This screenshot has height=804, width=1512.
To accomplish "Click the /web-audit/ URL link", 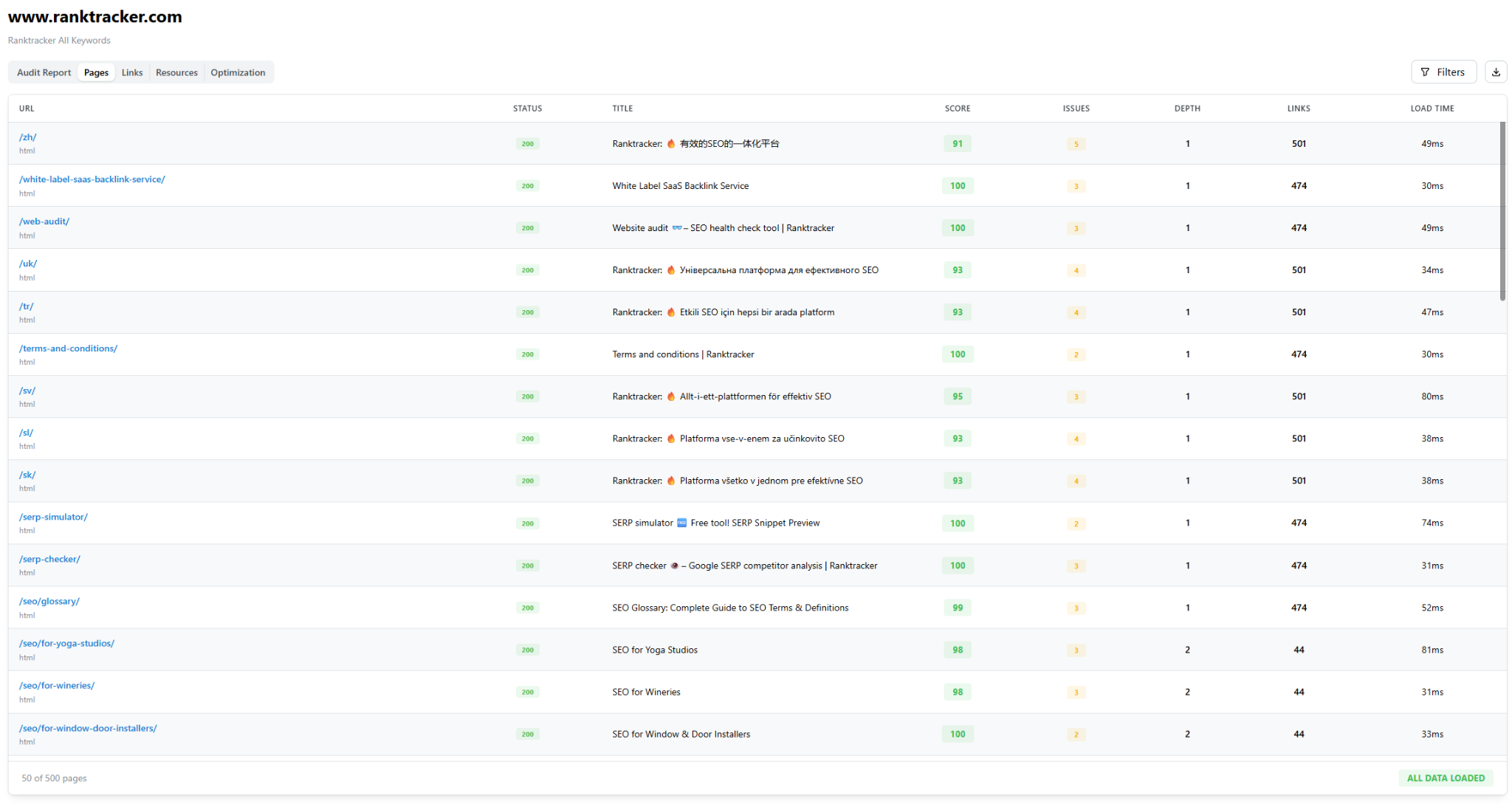I will (44, 221).
